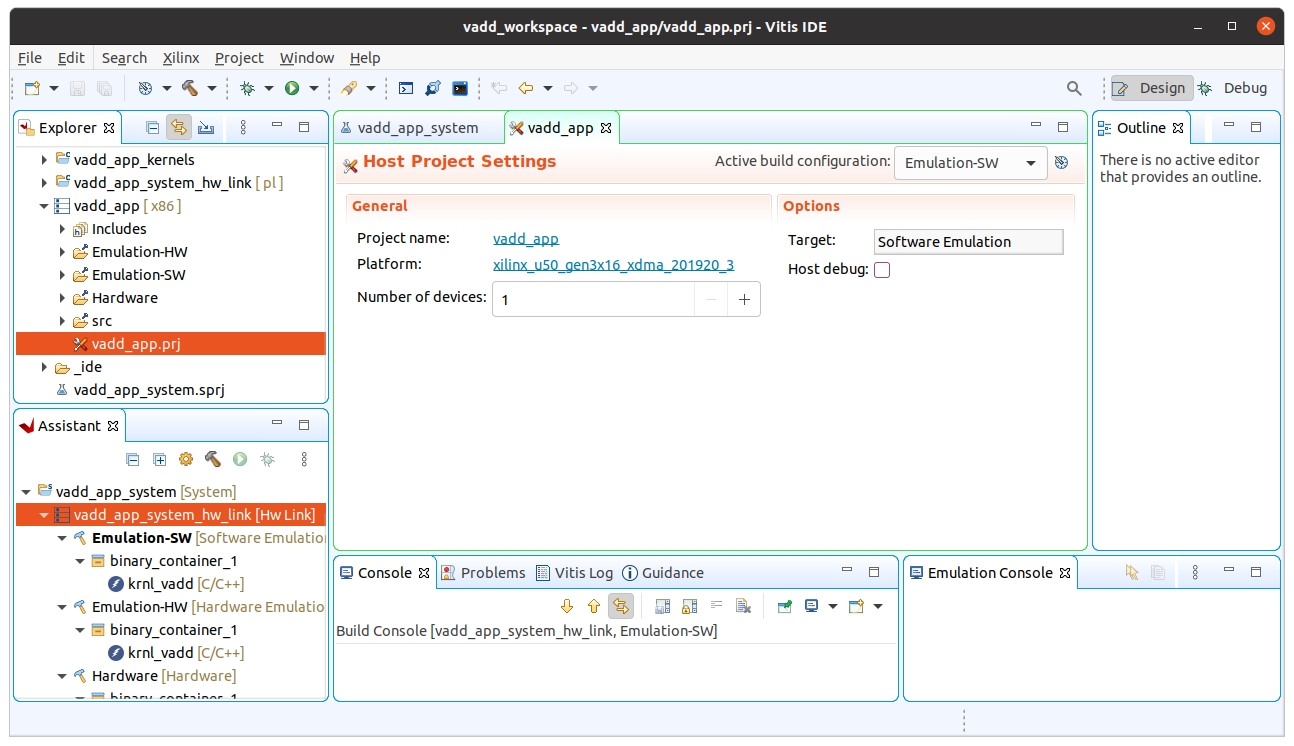The height and width of the screenshot is (746, 1294).
Task: Click the Search magnifier icon in toolbar
Action: coord(1074,88)
